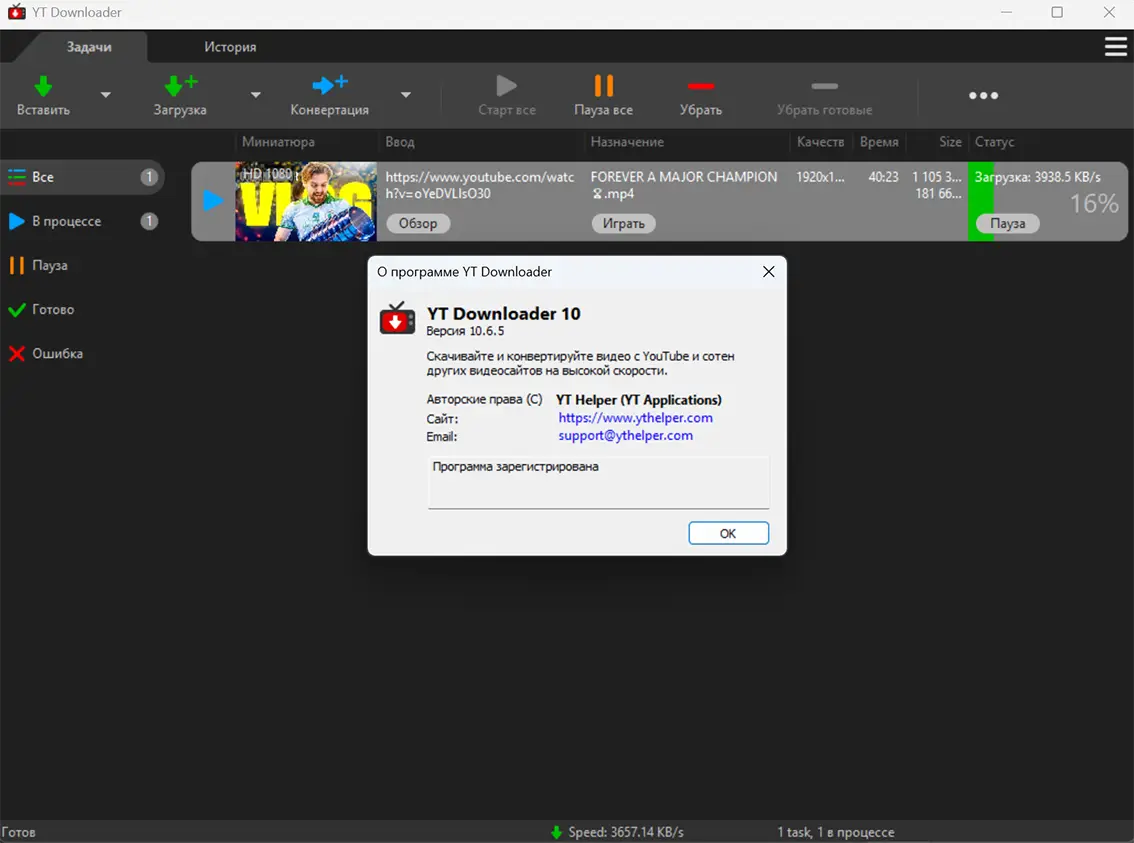Open the hamburger main menu

click(1115, 47)
